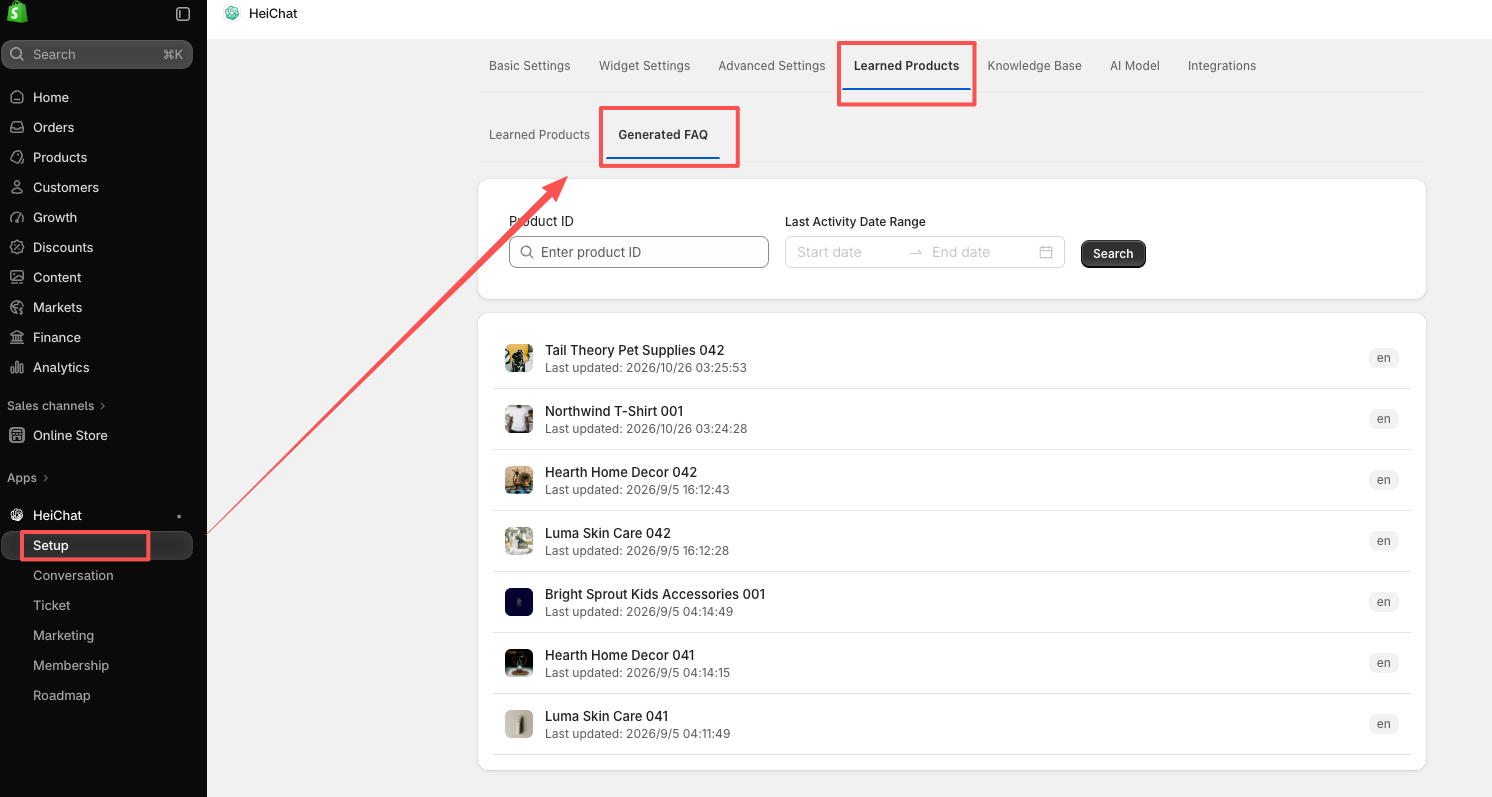Image resolution: width=1492 pixels, height=797 pixels.
Task: Switch to the Widget Settings tab
Action: [x=644, y=66]
